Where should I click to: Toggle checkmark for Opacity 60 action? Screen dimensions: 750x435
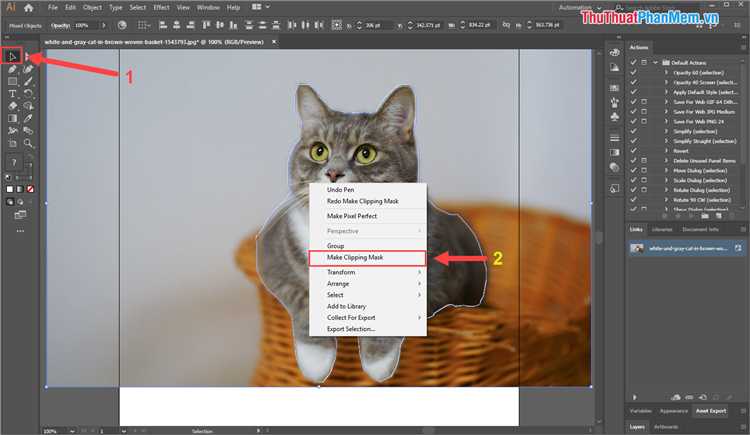point(632,74)
